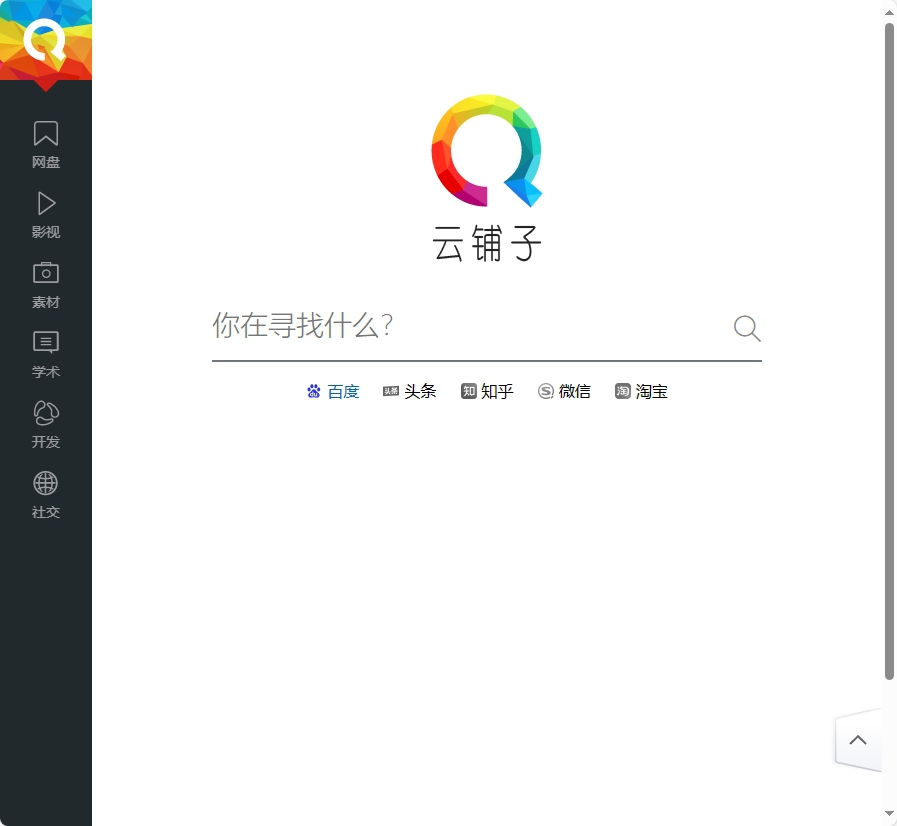
Task: Switch to the 淘宝 search option
Action: (x=641, y=392)
